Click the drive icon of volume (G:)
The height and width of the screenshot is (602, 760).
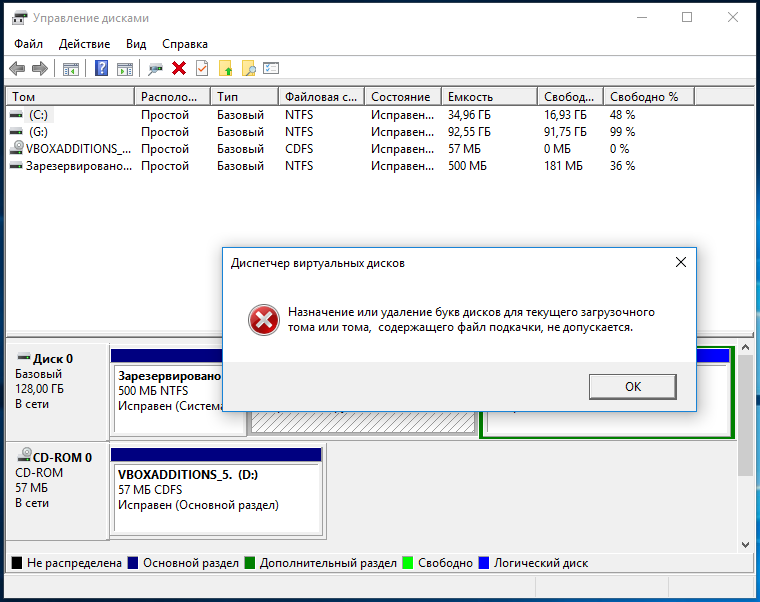coord(16,132)
